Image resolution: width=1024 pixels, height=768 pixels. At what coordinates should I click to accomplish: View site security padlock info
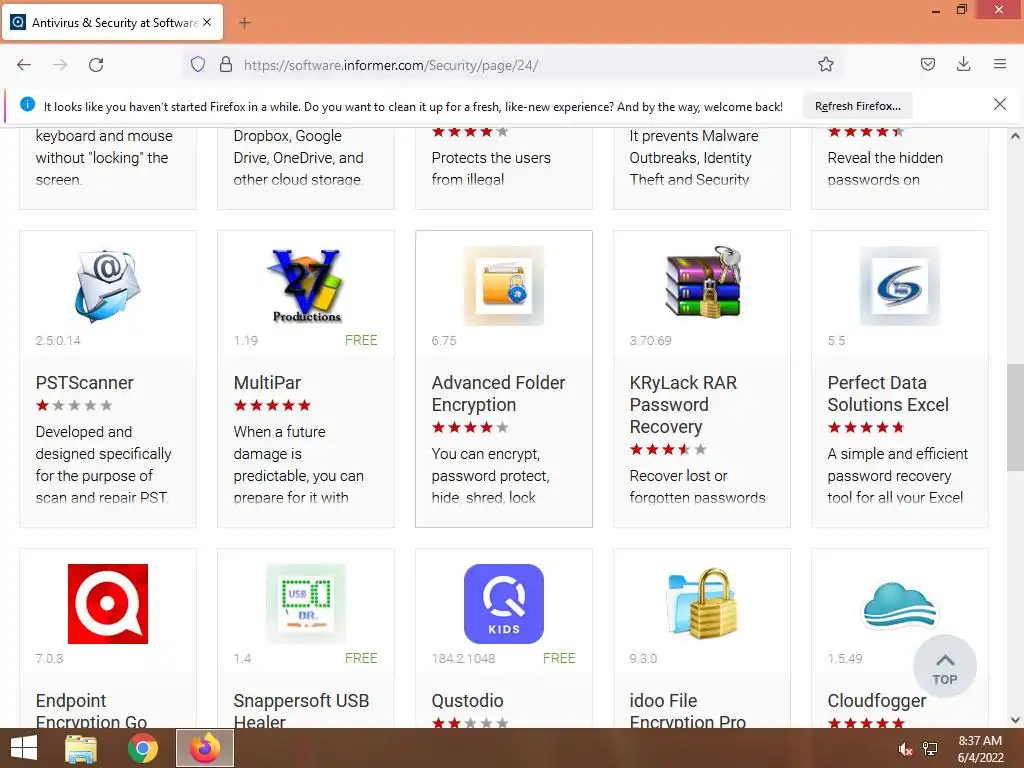(226, 64)
